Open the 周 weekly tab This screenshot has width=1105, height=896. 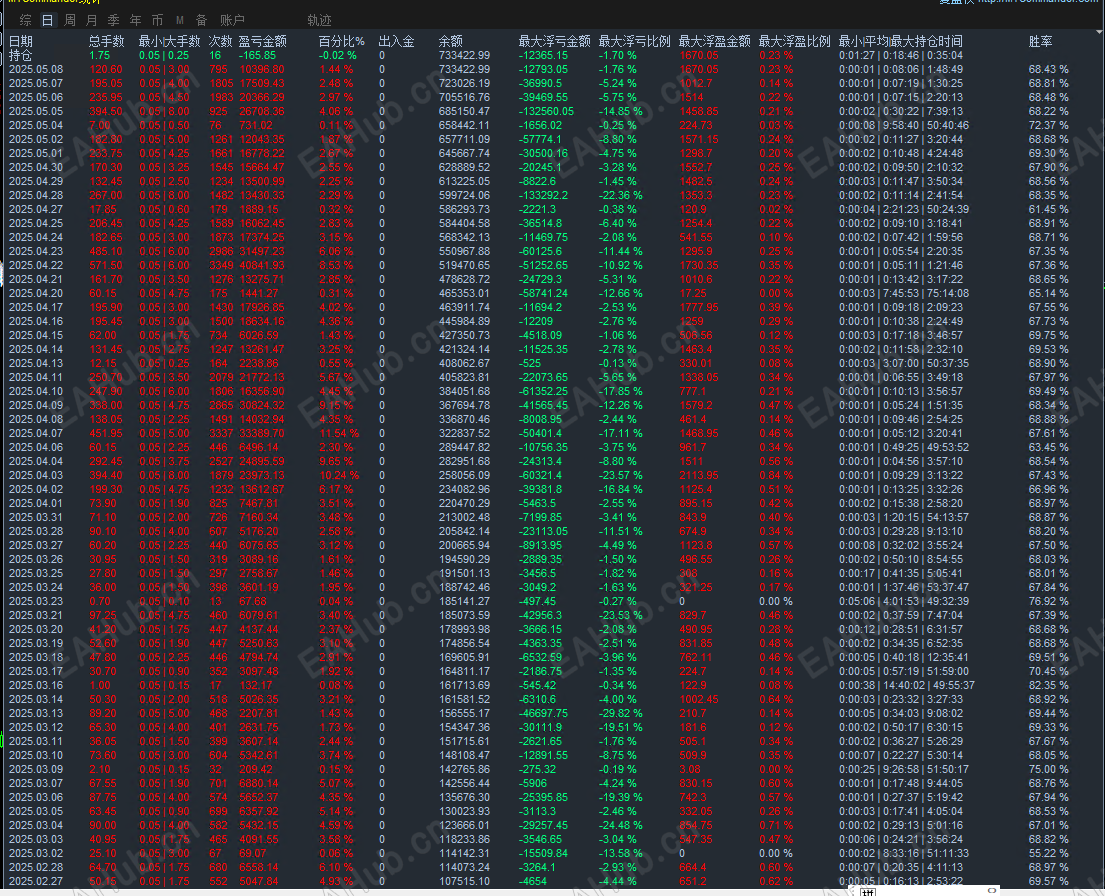pyautogui.click(x=70, y=20)
